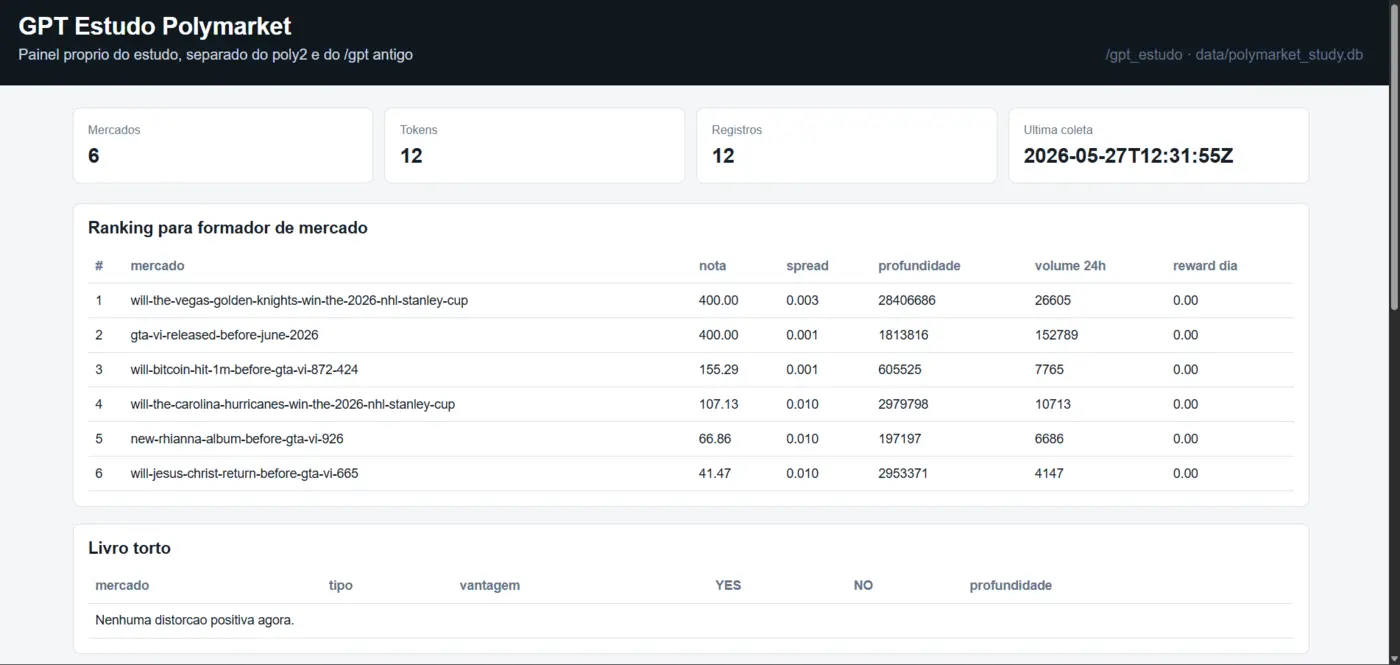Screen dimensions: 1400x665
Task: Select the Mercados stat card
Action: pos(223,146)
